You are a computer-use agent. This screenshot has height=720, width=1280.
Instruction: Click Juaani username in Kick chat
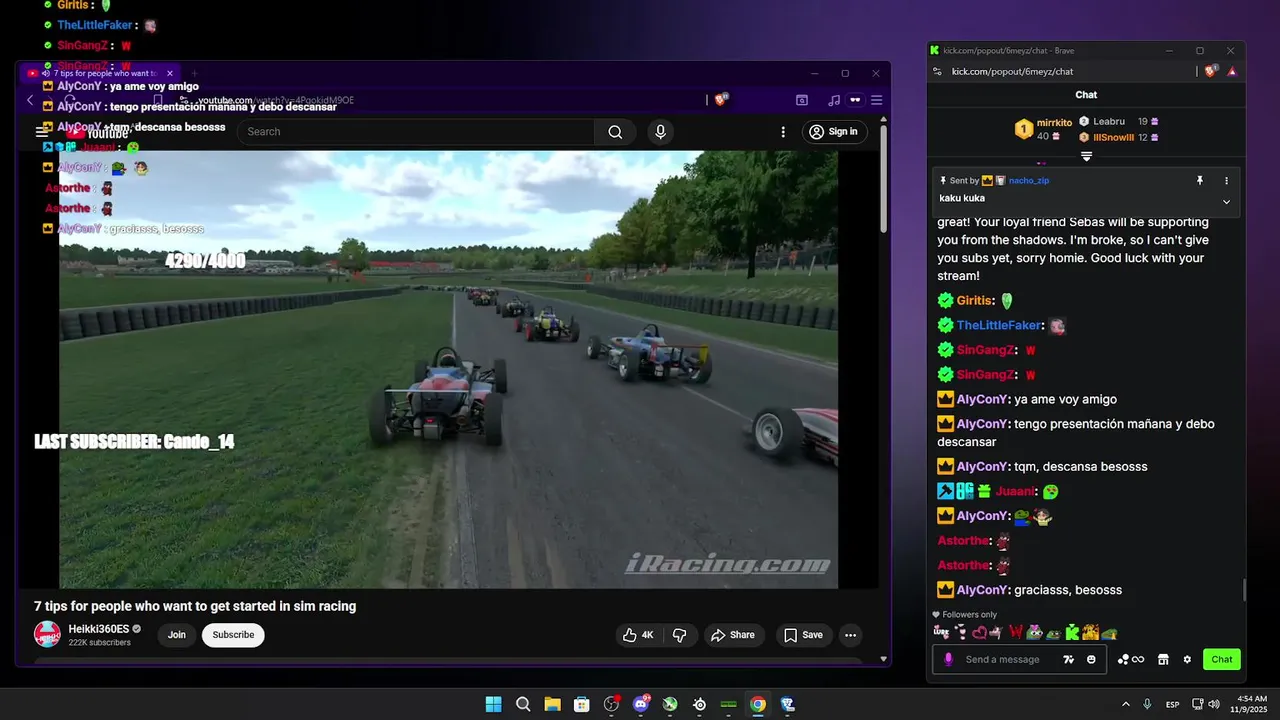[x=1015, y=491]
